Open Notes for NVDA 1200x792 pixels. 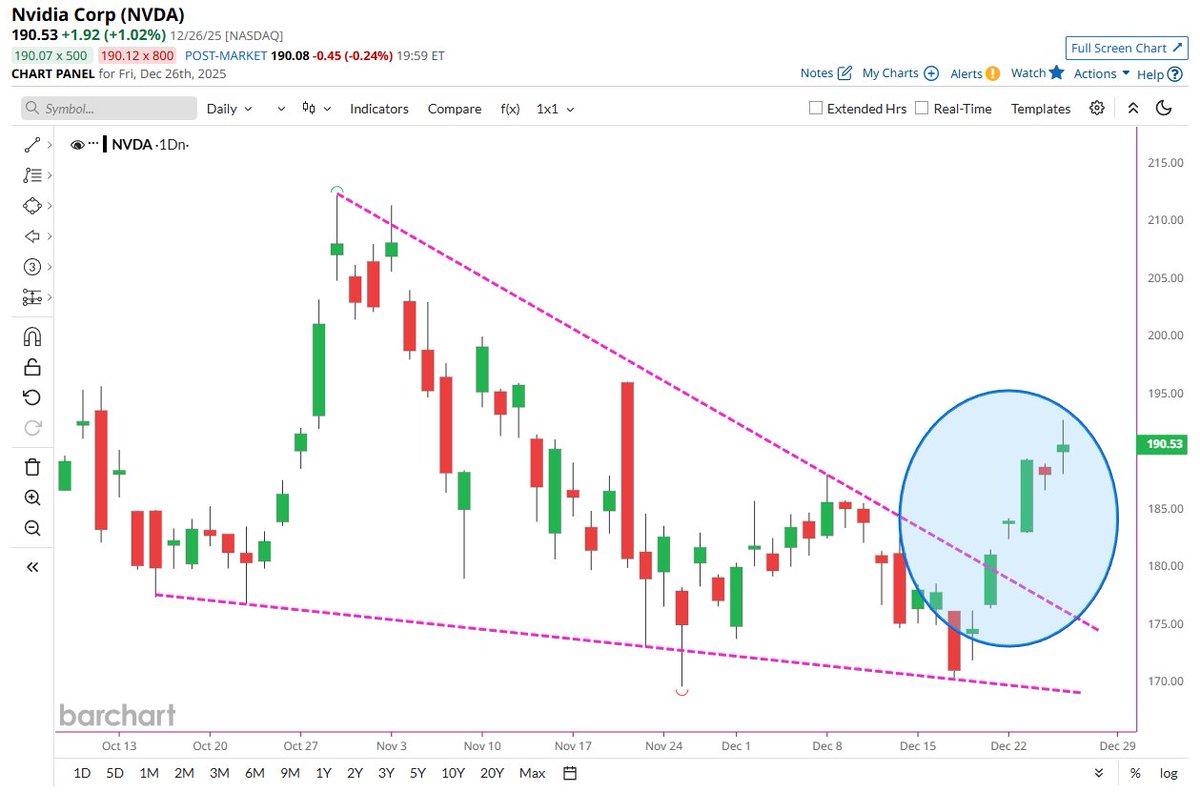826,73
